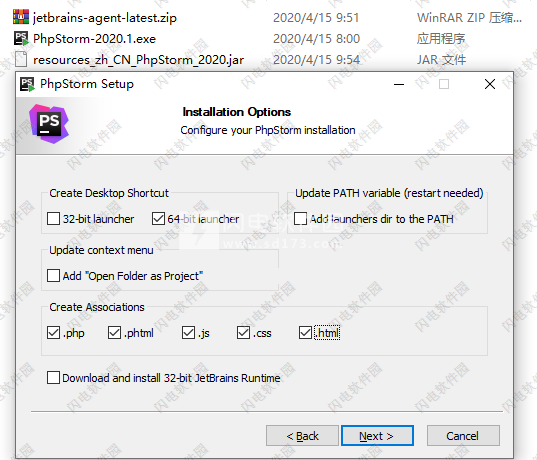This screenshot has width=537, height=460.
Task: Click the WinRAR icon for jetbrains-agent-latest.zip
Action: click(21, 17)
